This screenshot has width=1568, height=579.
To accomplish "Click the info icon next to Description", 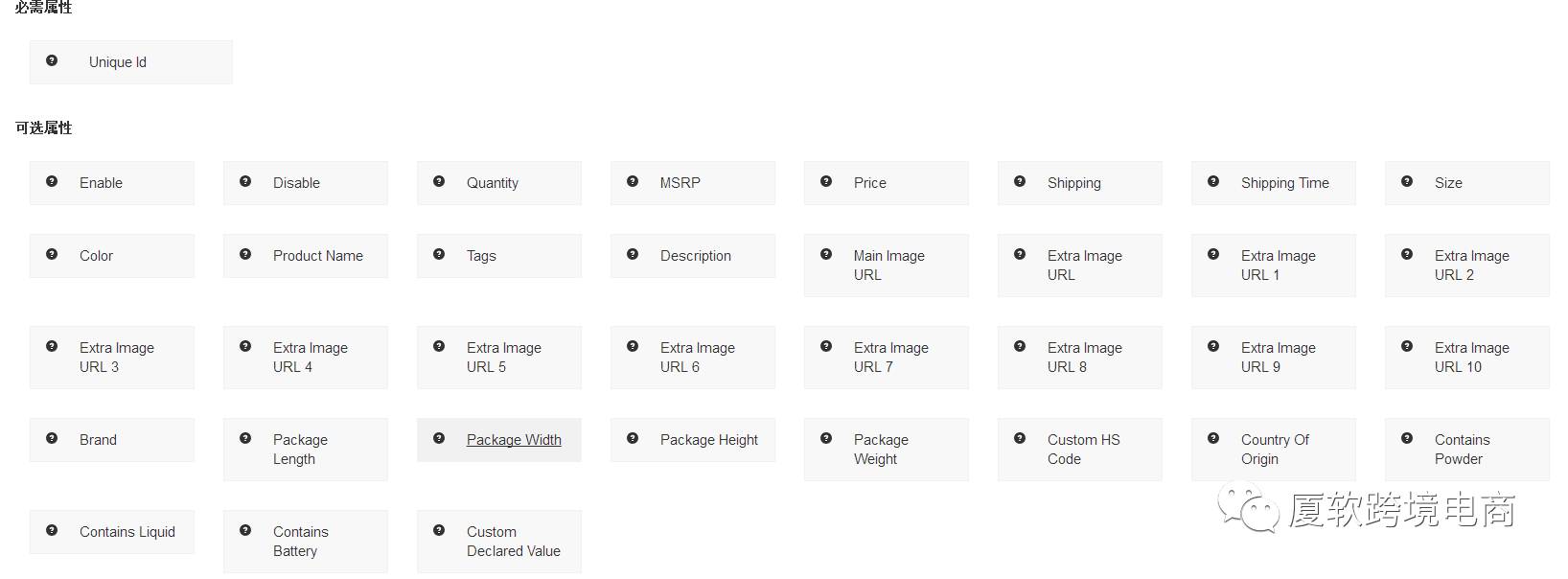I will point(633,254).
